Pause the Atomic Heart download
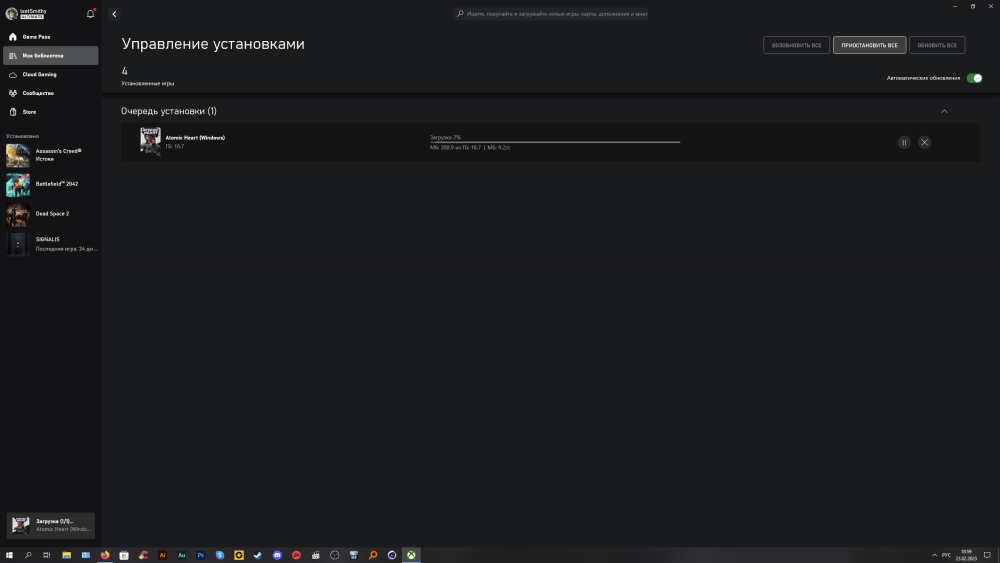1000x563 pixels. coord(904,142)
